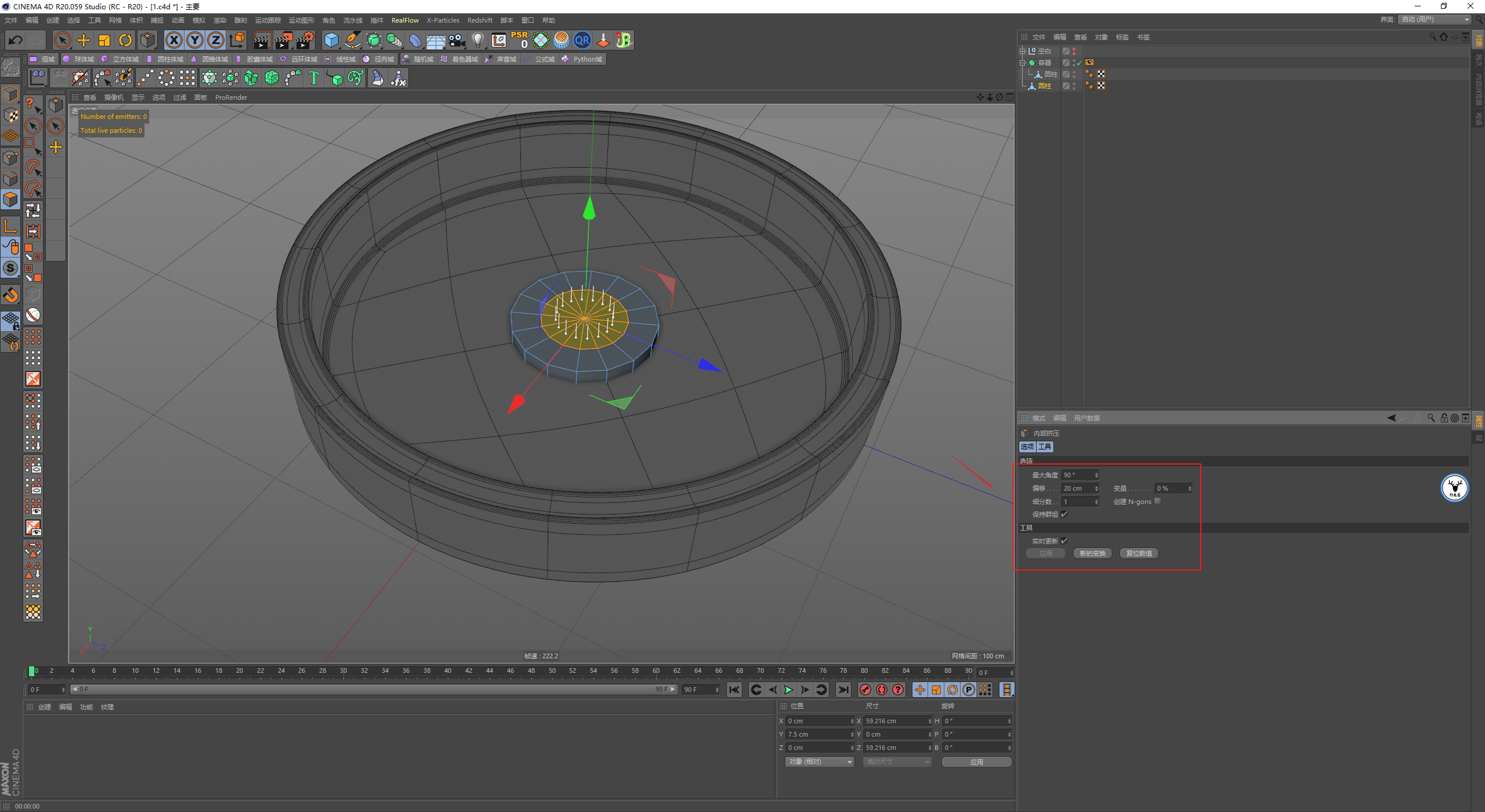Toggle the 创建 N-gons checkbox
Image resolution: width=1485 pixels, height=812 pixels.
(x=1157, y=501)
